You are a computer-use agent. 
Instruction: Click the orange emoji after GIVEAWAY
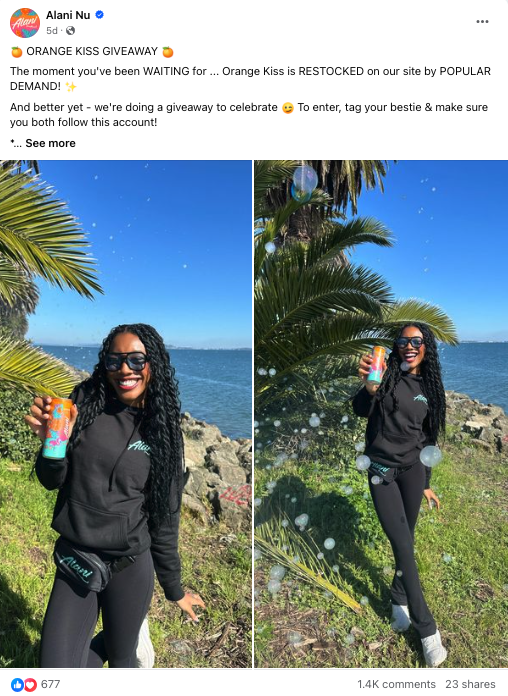tap(168, 52)
